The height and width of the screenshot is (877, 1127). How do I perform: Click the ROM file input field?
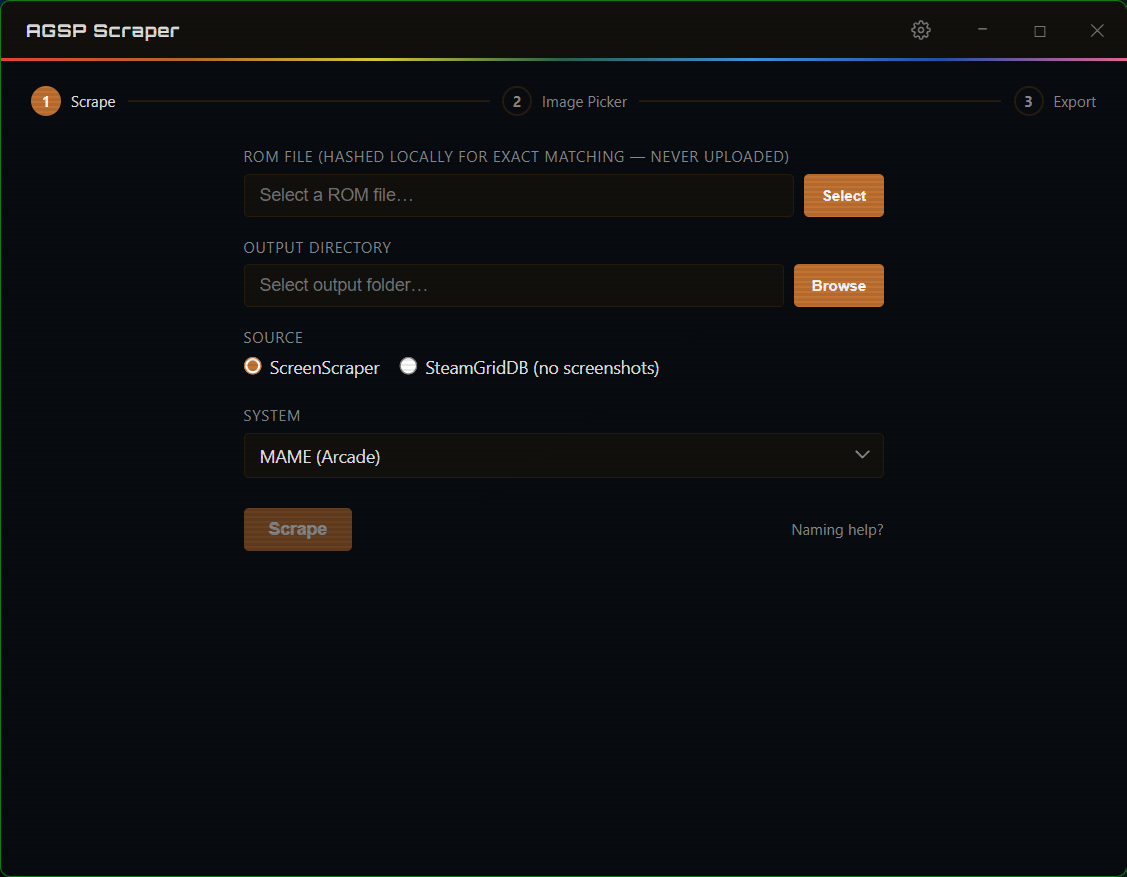518,195
